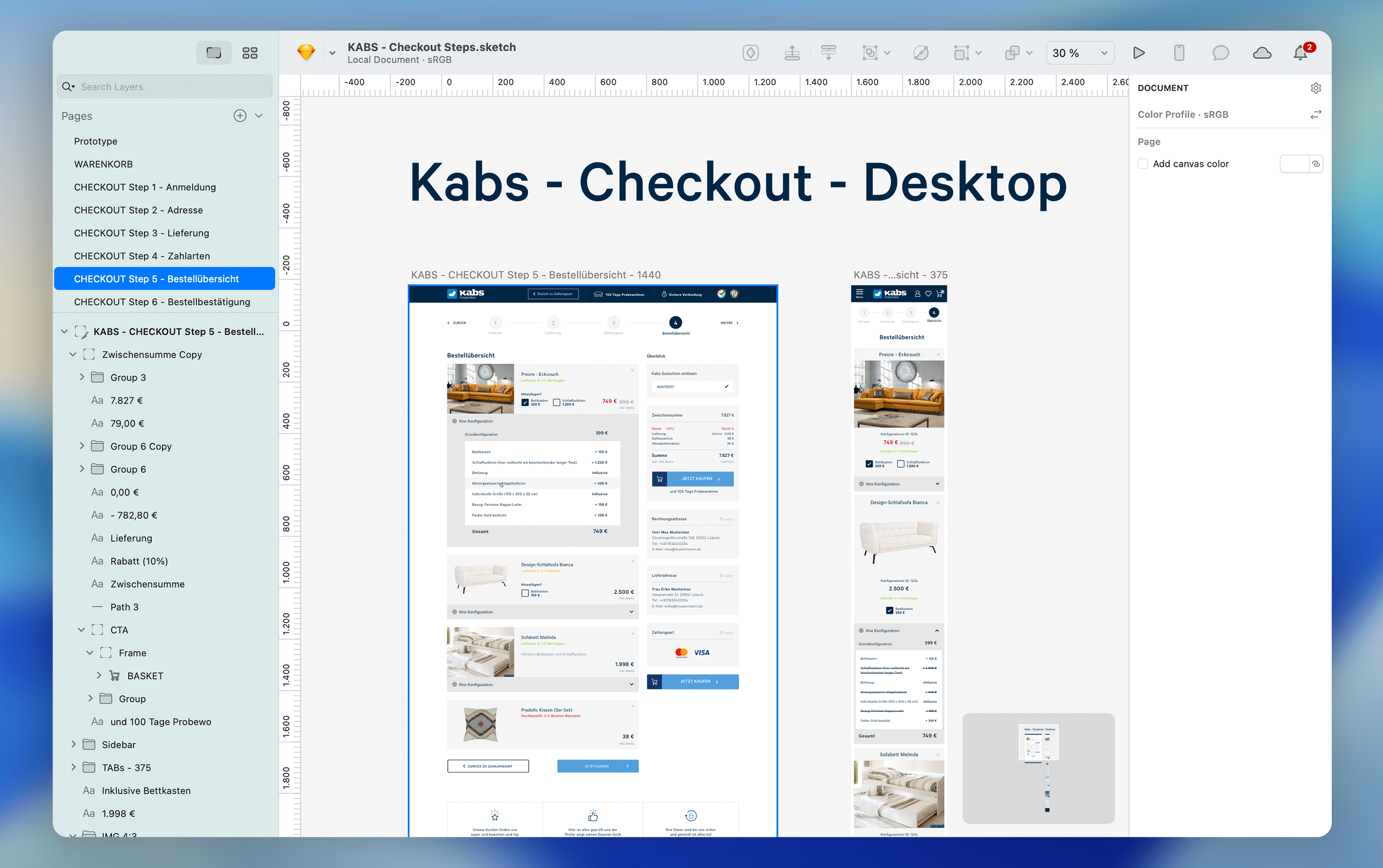Viewport: 1383px width, 868px height.
Task: Select the WARENKORB page
Action: coord(103,164)
